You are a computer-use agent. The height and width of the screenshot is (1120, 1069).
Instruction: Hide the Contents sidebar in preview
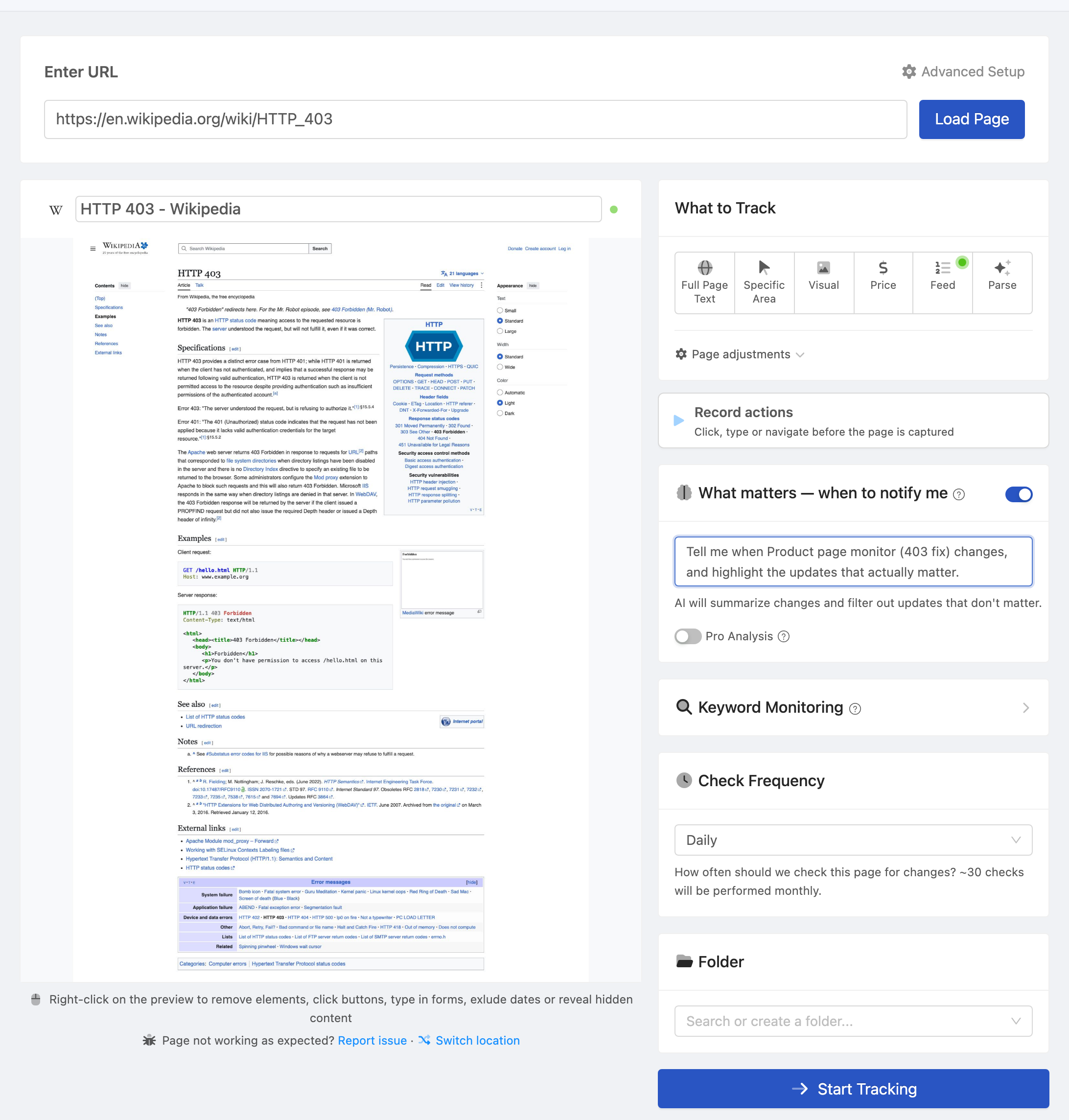pyautogui.click(x=124, y=285)
